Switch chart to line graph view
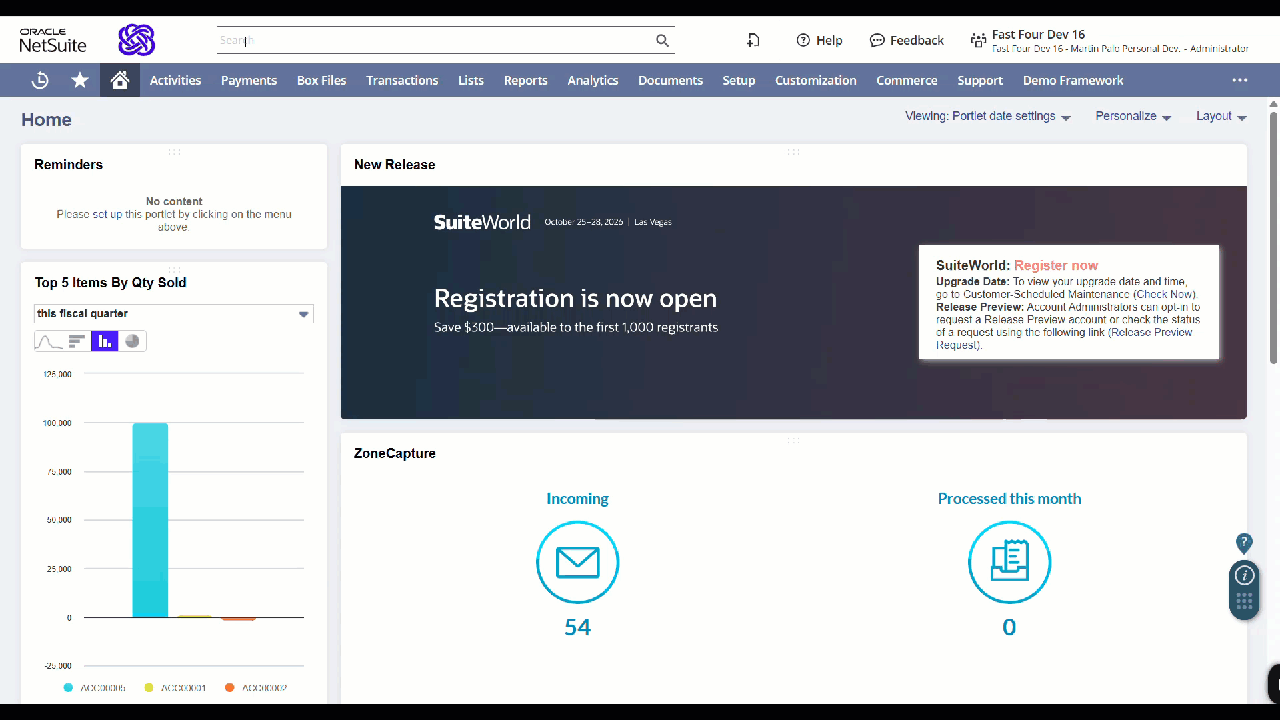Viewport: 1280px width, 720px height. [49, 341]
